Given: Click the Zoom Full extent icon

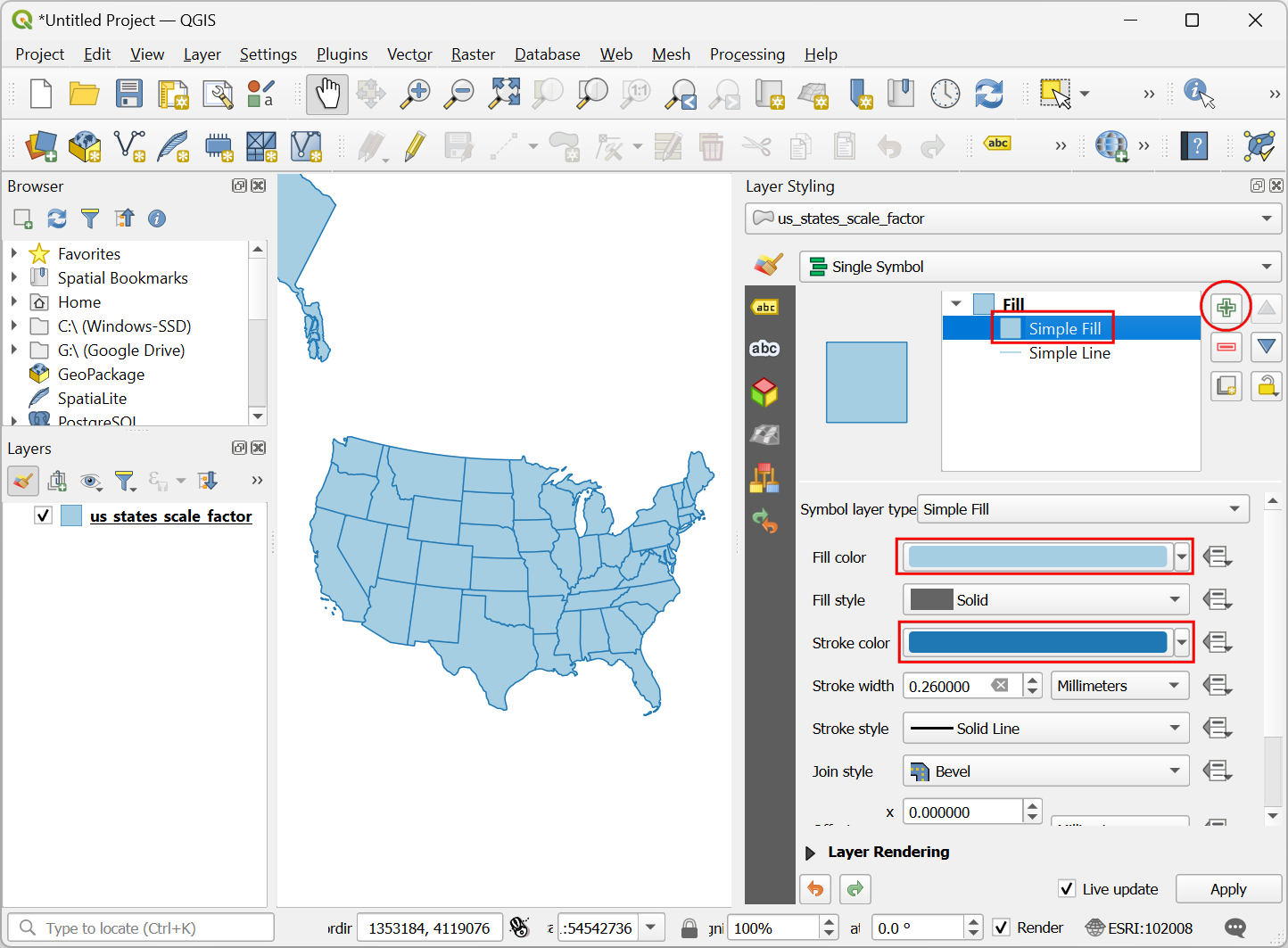Looking at the screenshot, I should point(504,94).
